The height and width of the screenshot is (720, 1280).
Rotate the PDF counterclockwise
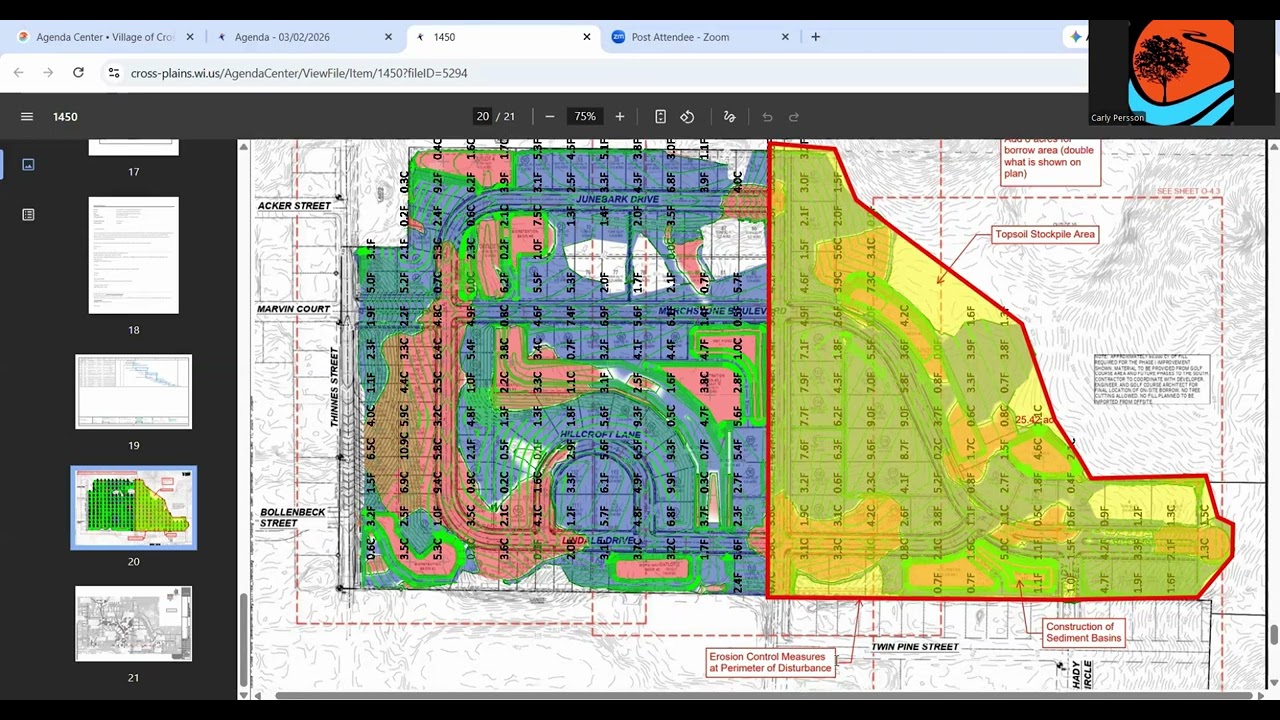point(687,117)
